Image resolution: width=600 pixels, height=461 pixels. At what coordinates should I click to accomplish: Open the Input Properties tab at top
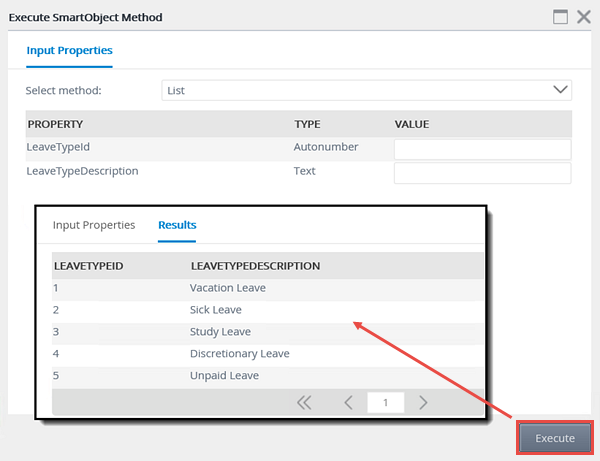pos(69,50)
